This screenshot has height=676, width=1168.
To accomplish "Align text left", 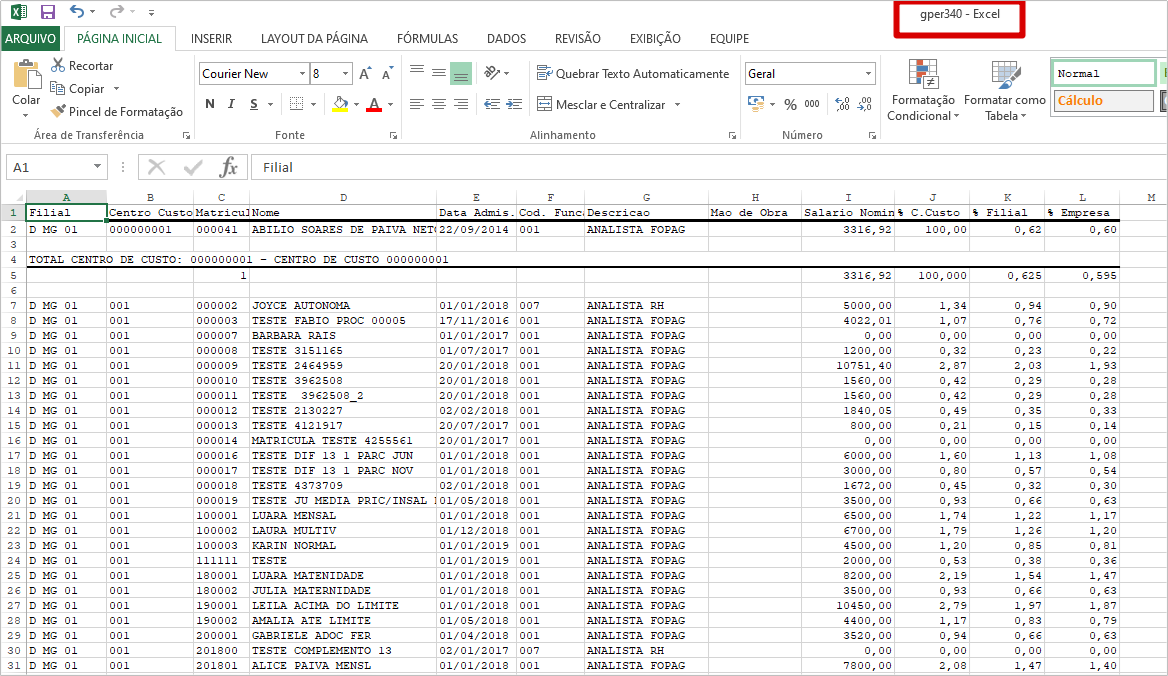I will (417, 104).
